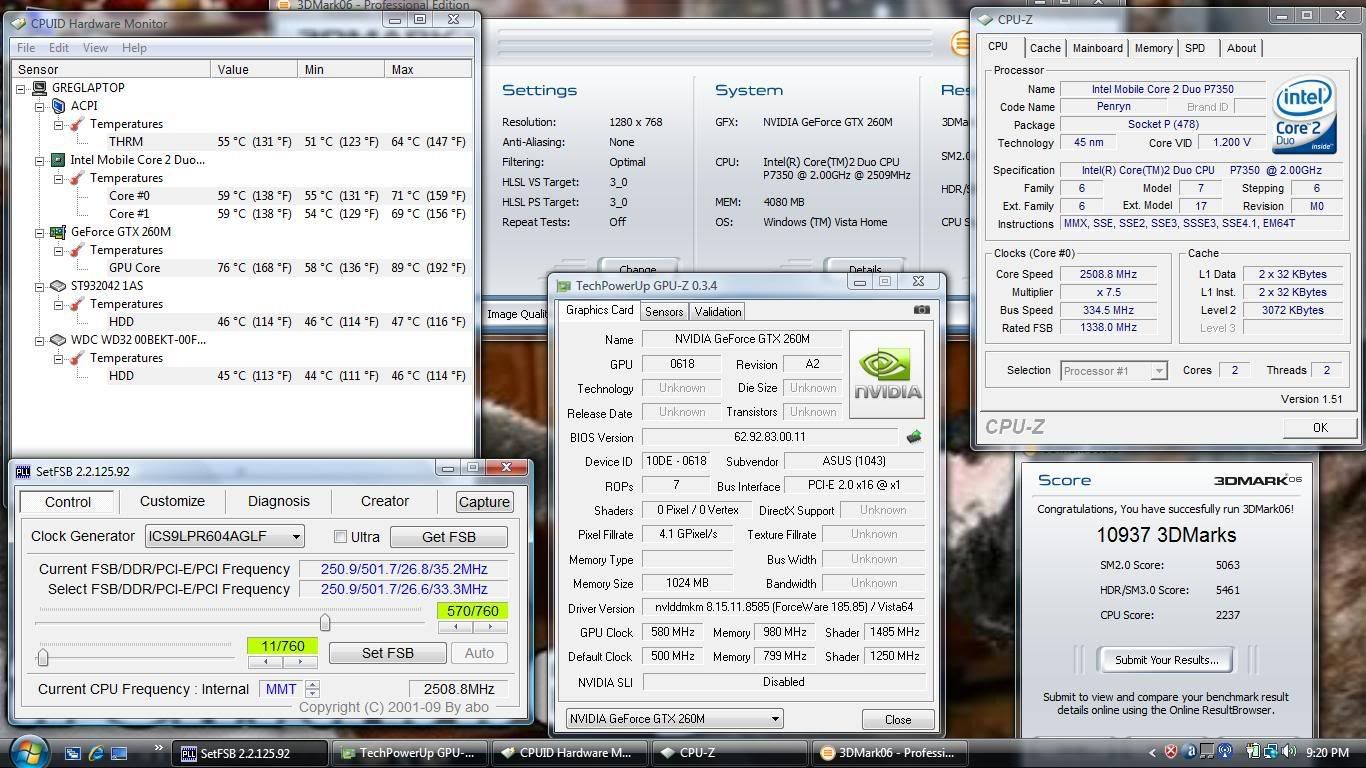Collapse the ACPI node in the sensor tree
Viewport: 1366px width, 768px height.
click(40, 106)
